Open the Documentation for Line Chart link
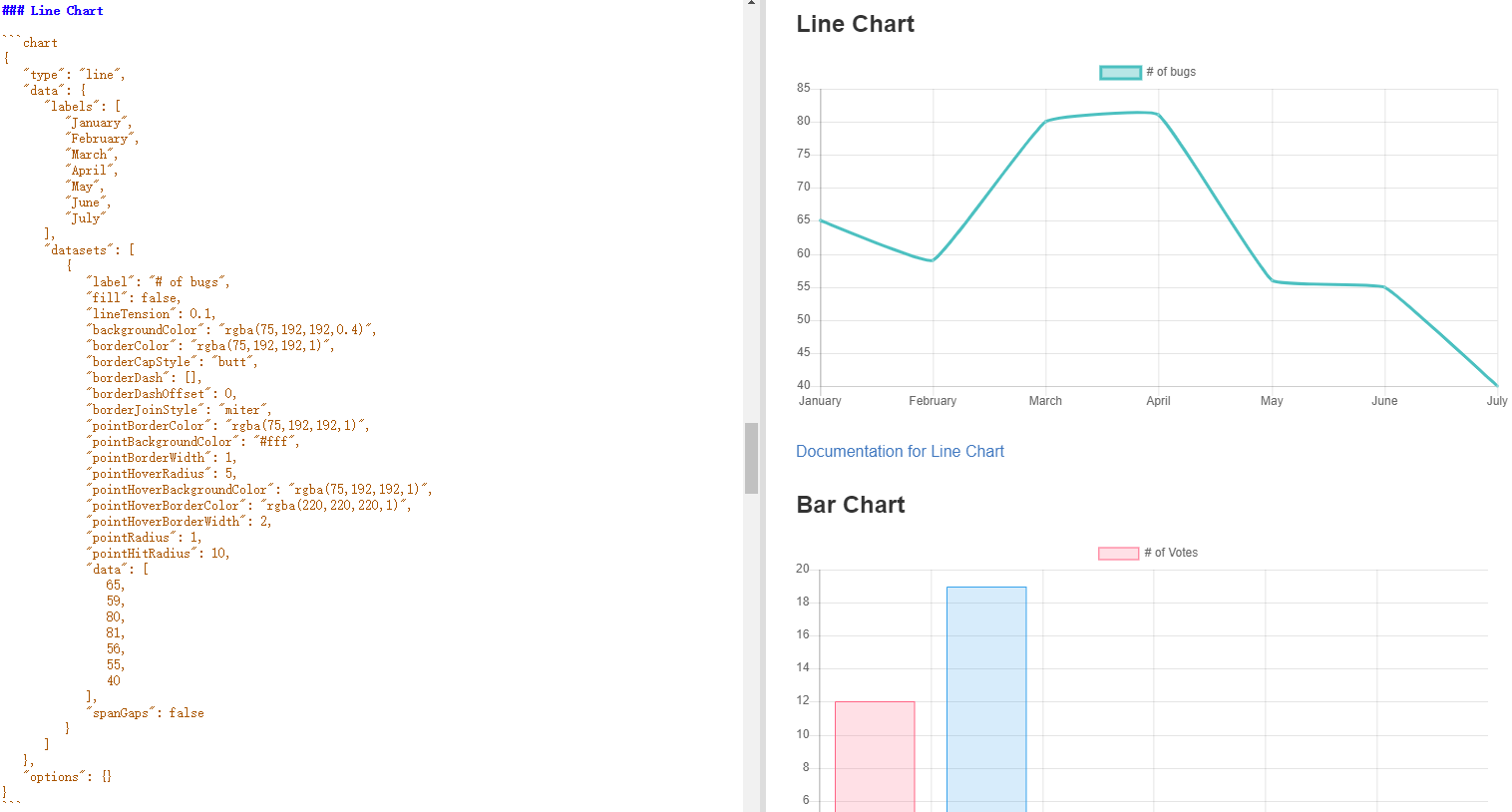This screenshot has height=812, width=1512. click(x=900, y=452)
